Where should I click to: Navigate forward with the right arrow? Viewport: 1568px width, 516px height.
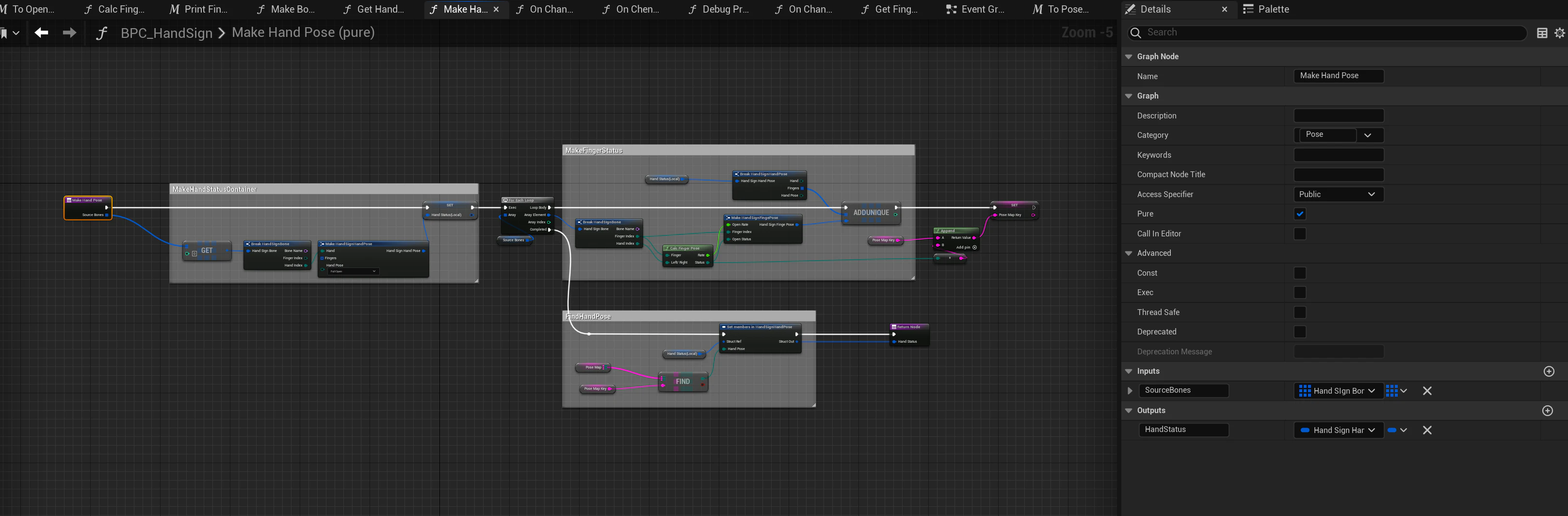(70, 33)
